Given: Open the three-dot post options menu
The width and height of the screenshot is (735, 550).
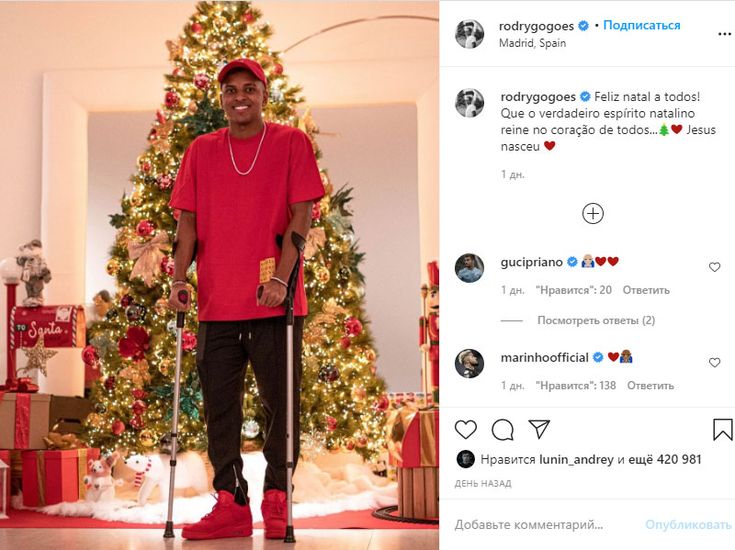Looking at the screenshot, I should 725,34.
